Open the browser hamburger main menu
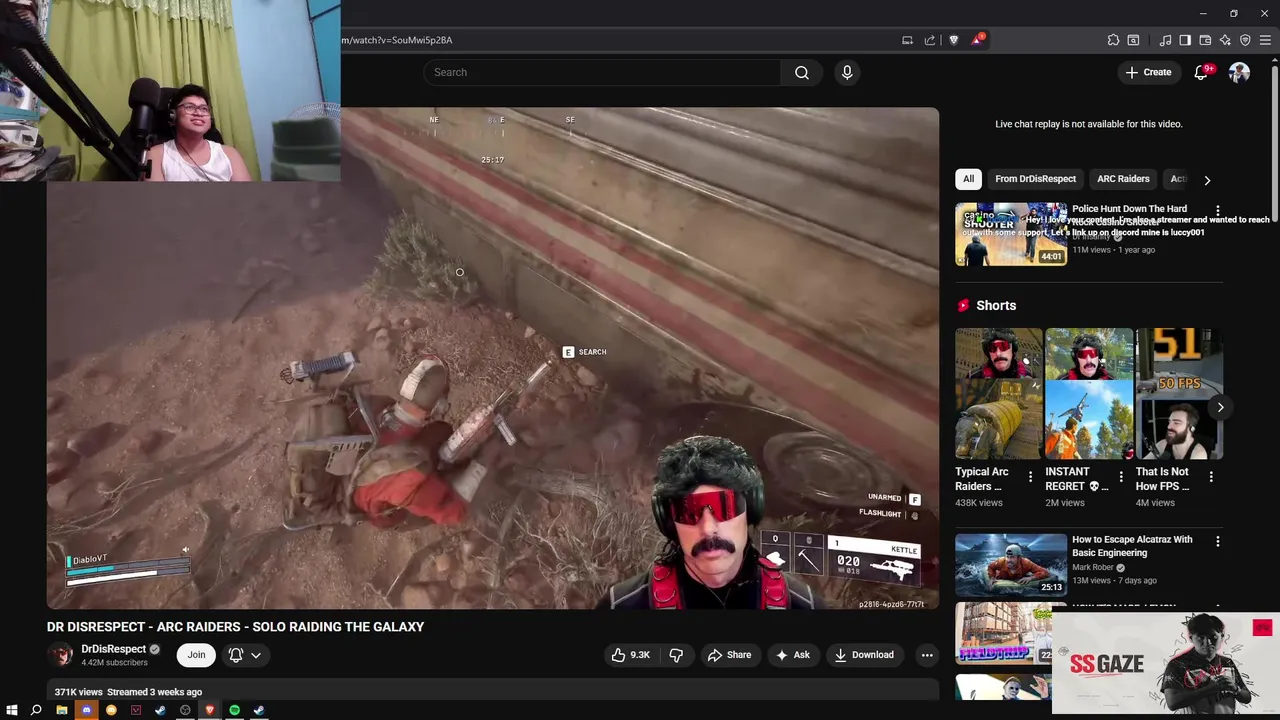The image size is (1280, 720). click(1266, 40)
